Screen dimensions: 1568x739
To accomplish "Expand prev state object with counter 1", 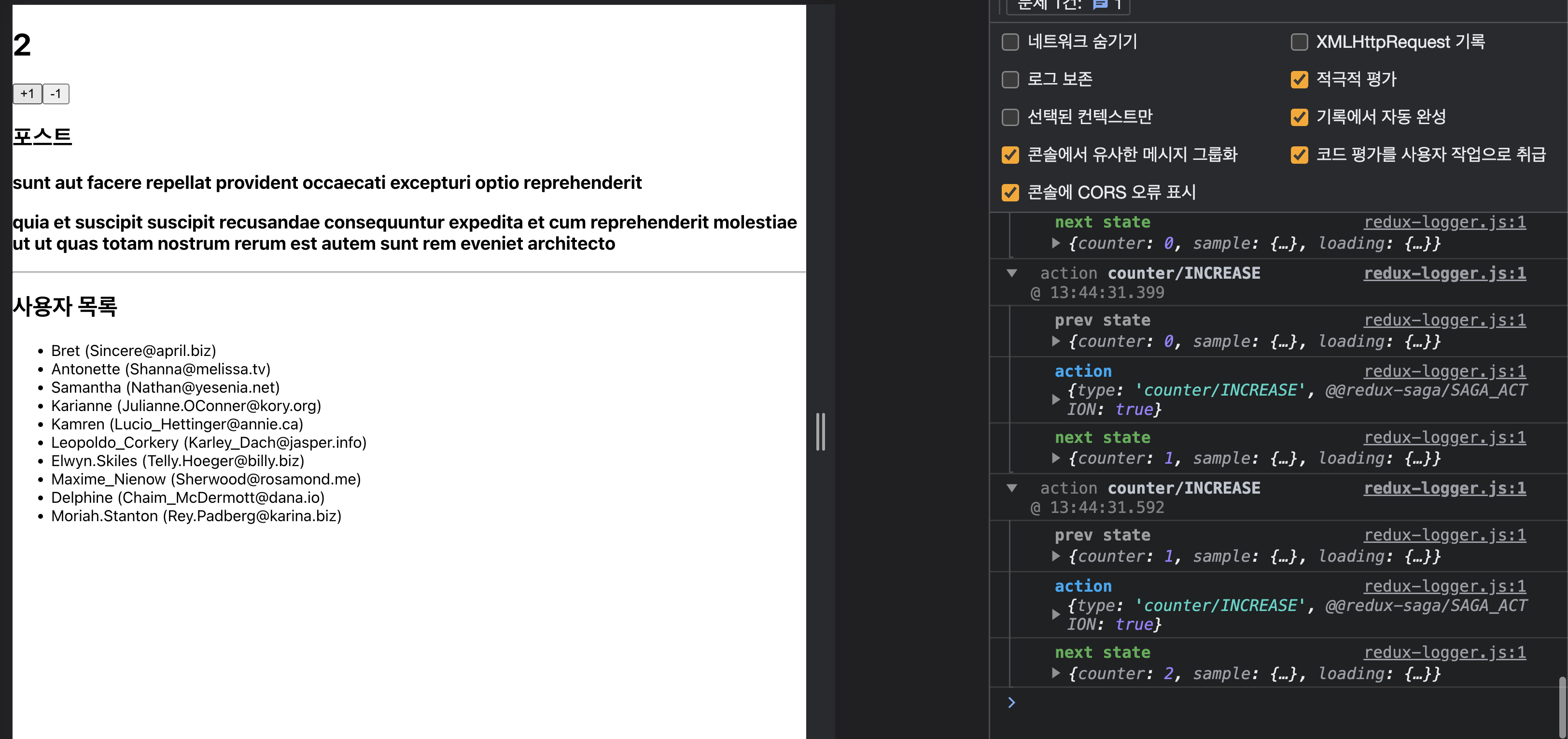I will (1056, 556).
